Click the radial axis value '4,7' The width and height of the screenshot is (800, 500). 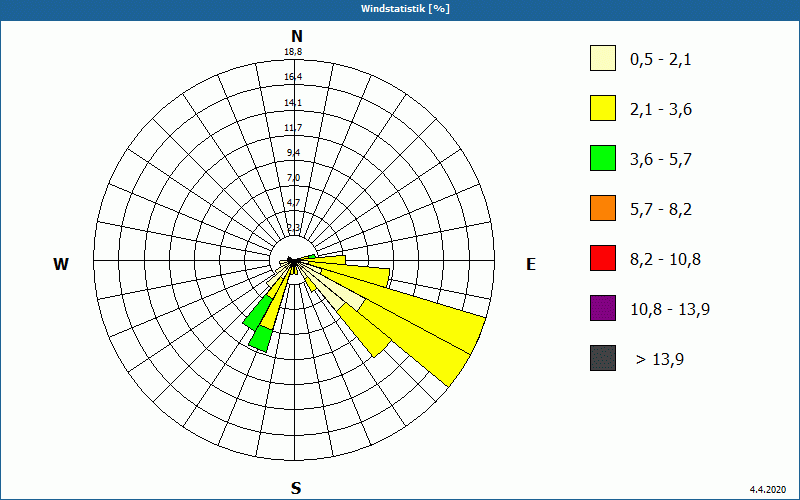tap(293, 203)
